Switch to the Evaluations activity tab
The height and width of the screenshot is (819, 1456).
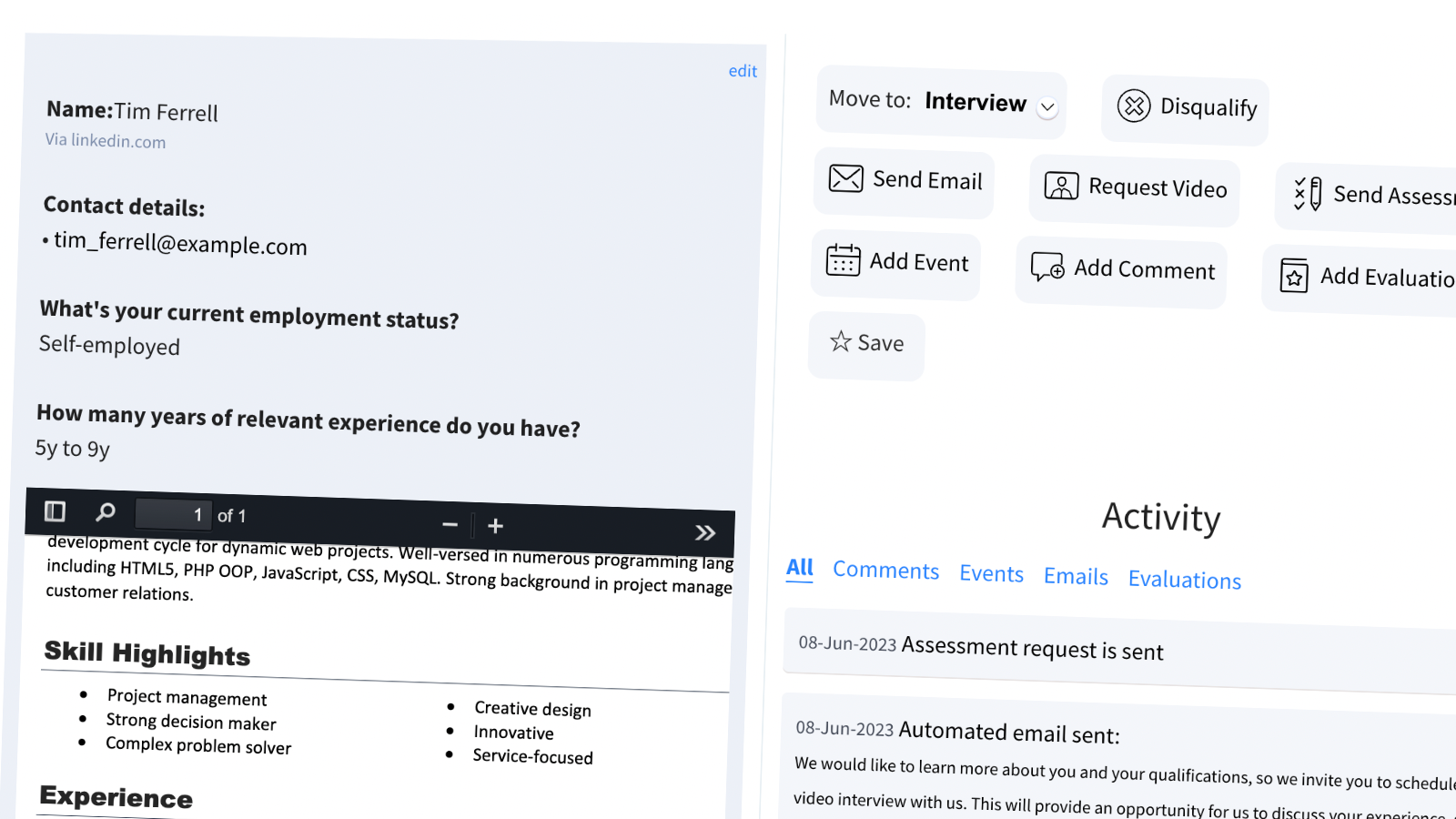[1185, 580]
